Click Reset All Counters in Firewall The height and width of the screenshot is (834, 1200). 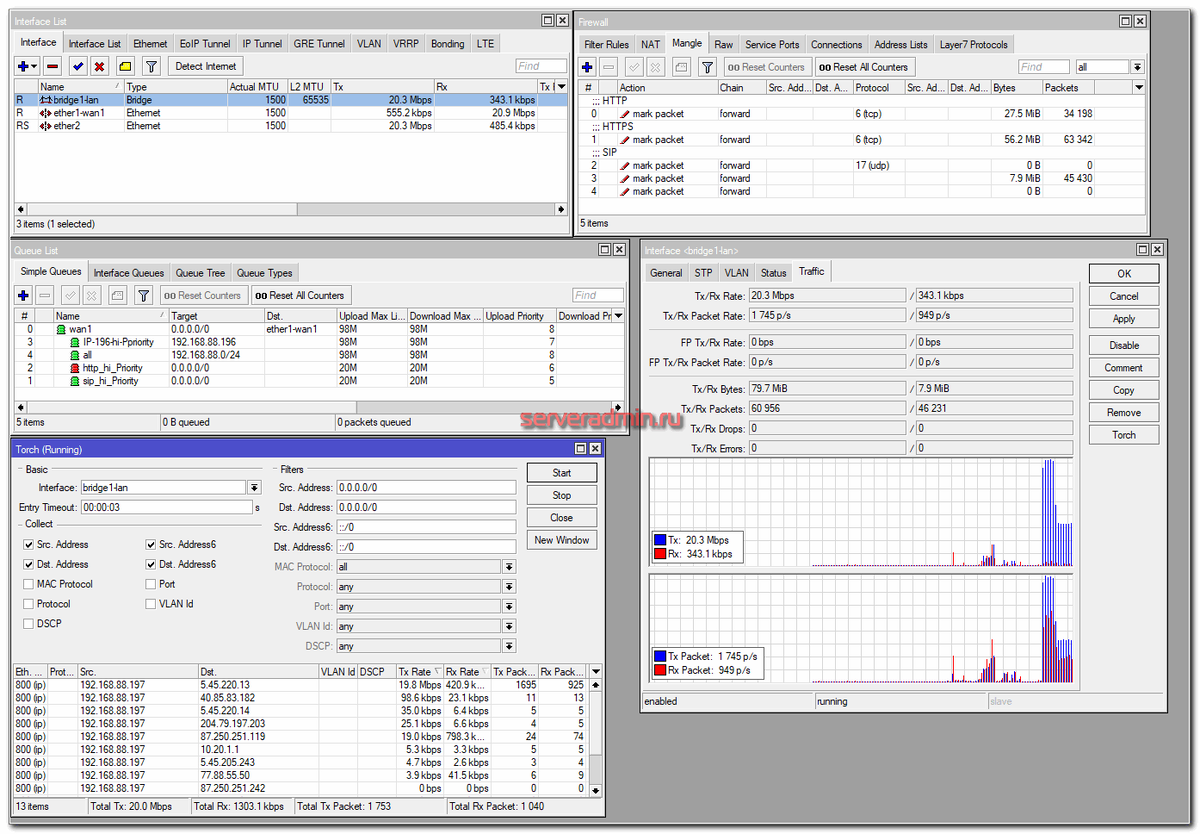point(863,67)
